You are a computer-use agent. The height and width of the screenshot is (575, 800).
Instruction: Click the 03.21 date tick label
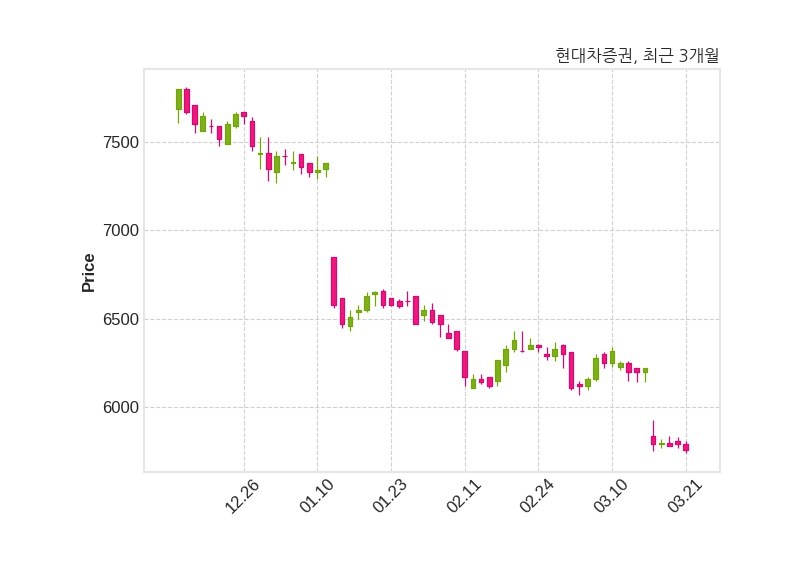(685, 496)
